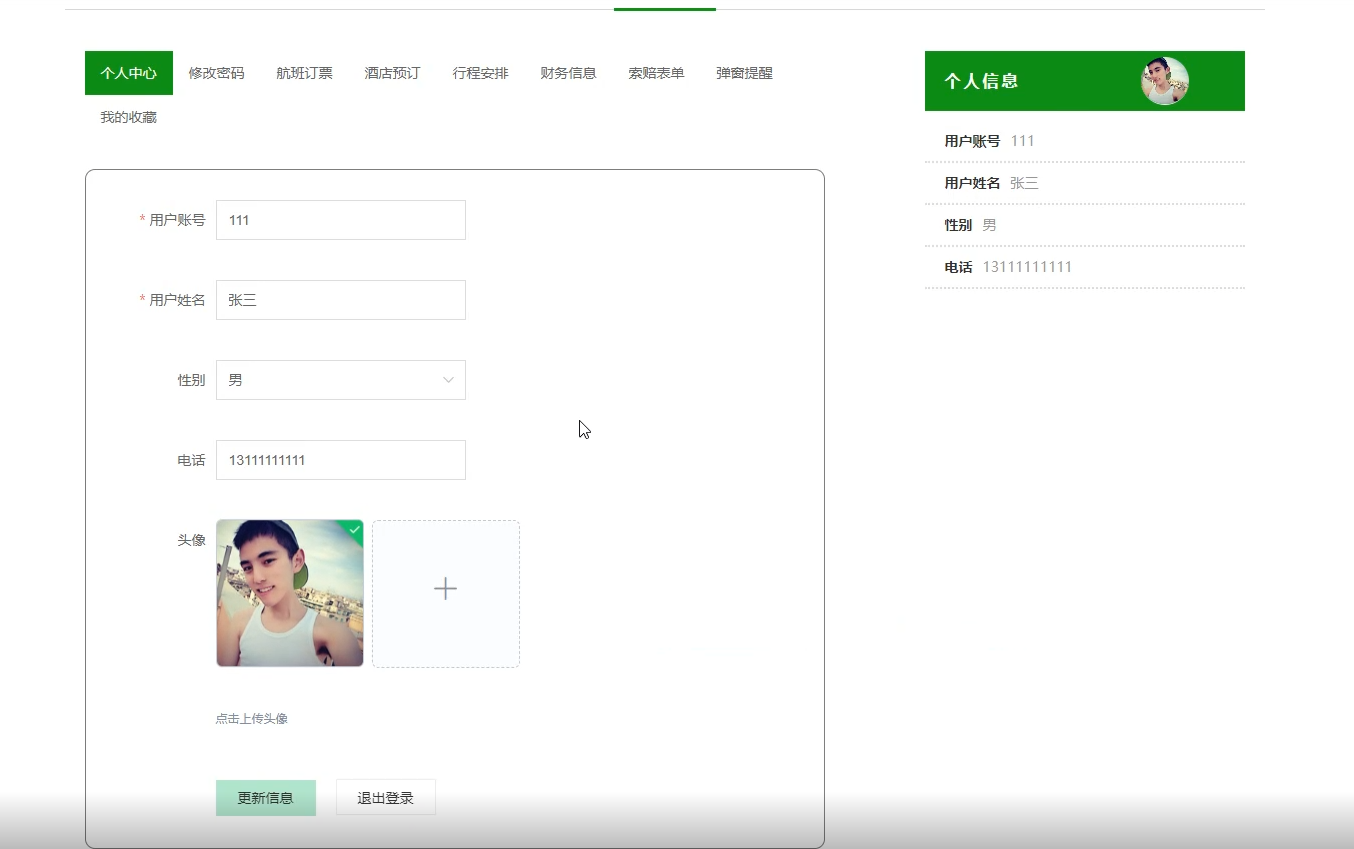Open the 索赔表单 tab
The width and height of the screenshot is (1354, 849).
click(655, 72)
